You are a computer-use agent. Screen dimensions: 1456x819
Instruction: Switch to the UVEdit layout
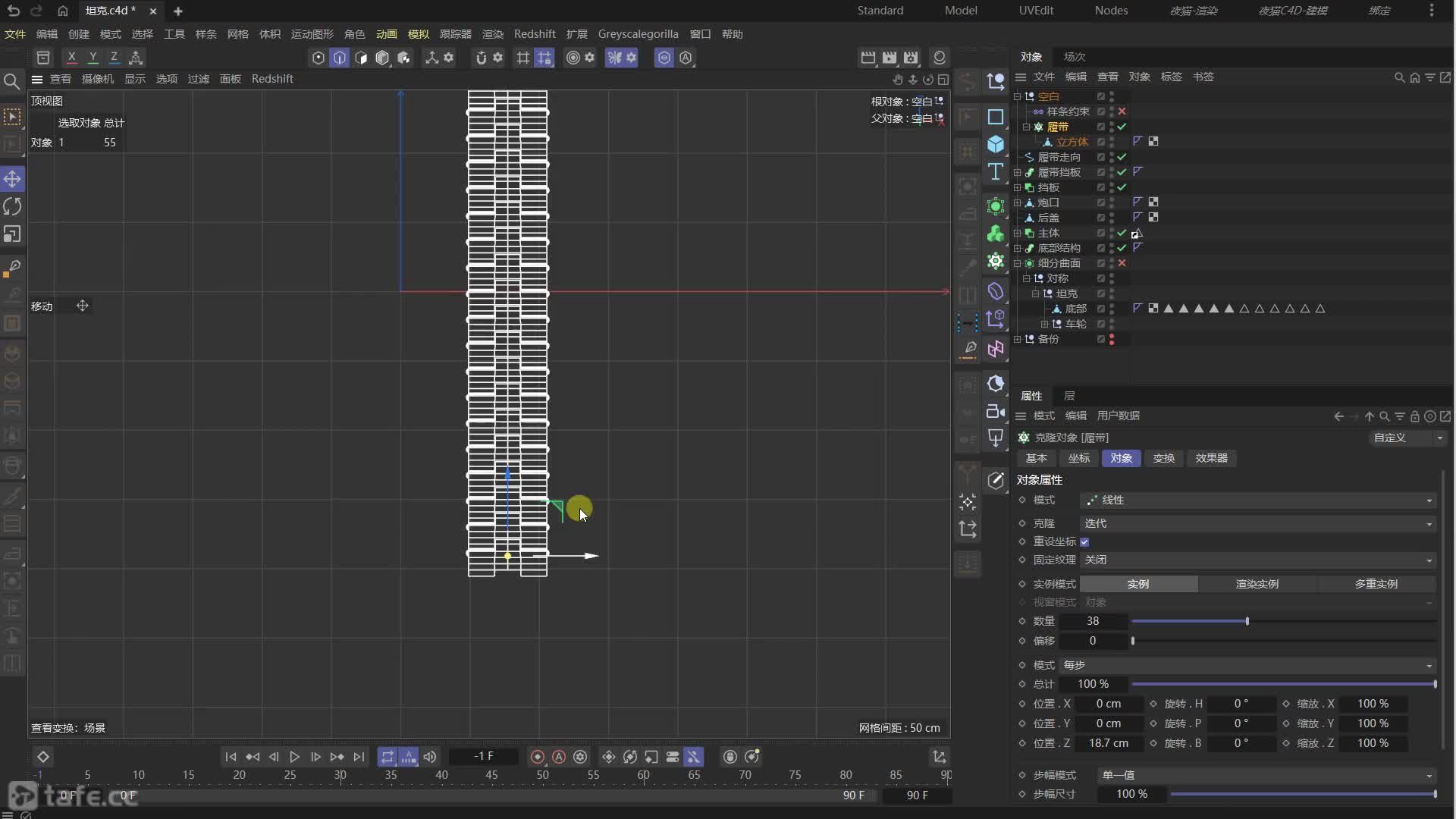tap(1036, 11)
